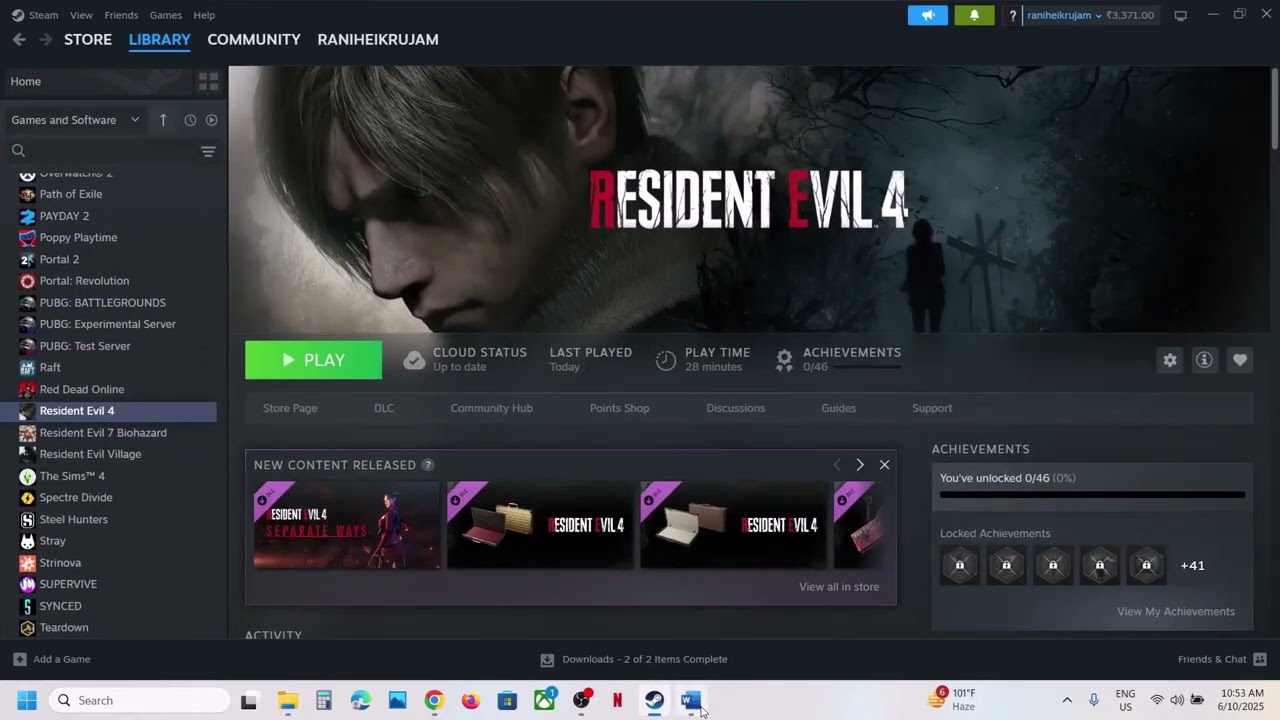Dismiss the New Content Released panel

pos(884,465)
